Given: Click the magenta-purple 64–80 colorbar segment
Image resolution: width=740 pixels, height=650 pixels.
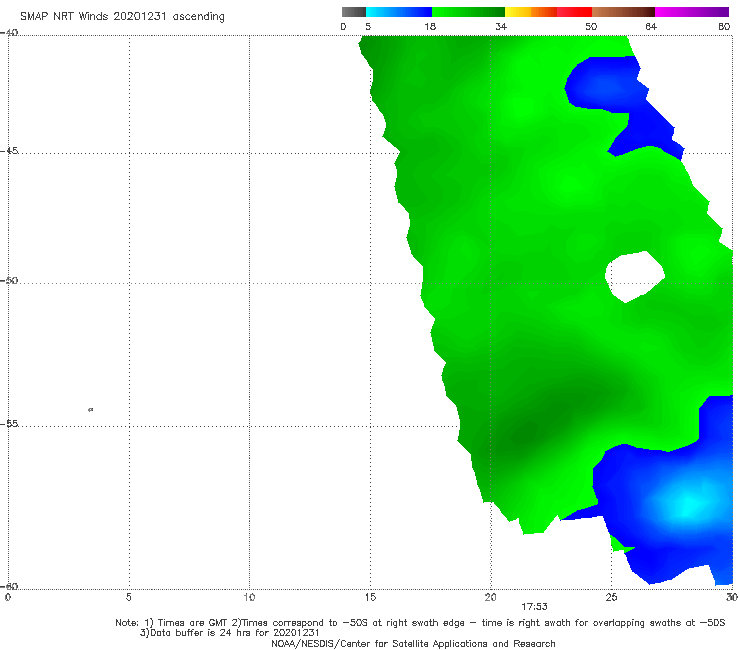Looking at the screenshot, I should click(692, 12).
